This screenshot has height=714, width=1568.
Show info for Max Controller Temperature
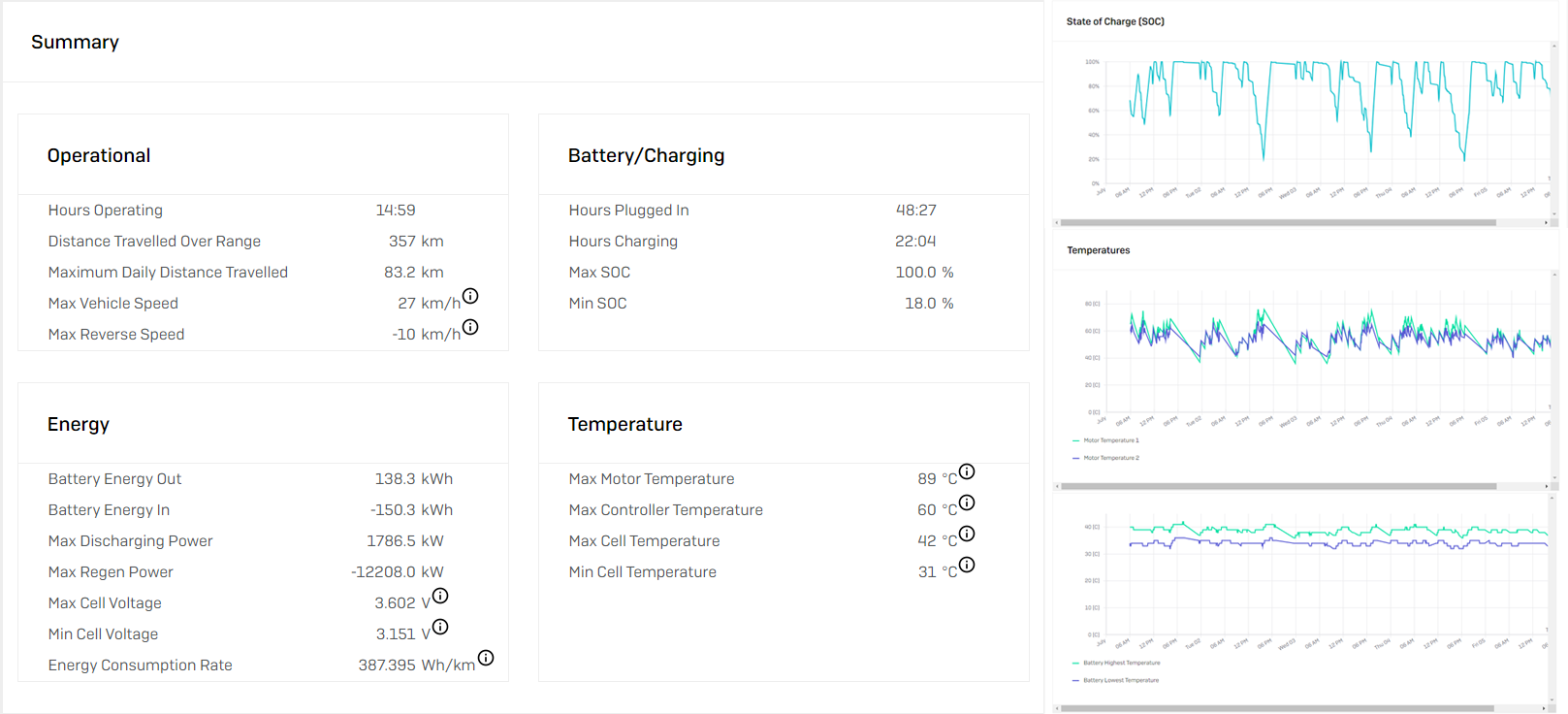(x=967, y=503)
